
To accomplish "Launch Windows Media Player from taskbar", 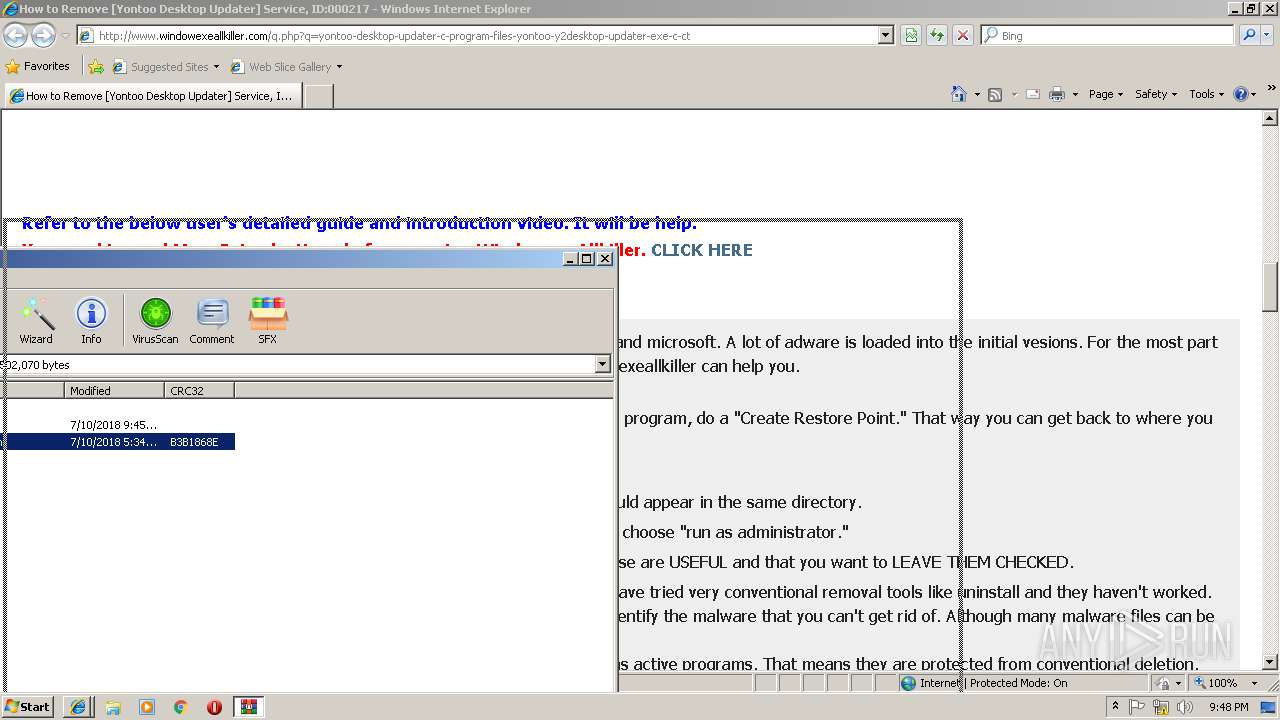I will (x=147, y=707).
